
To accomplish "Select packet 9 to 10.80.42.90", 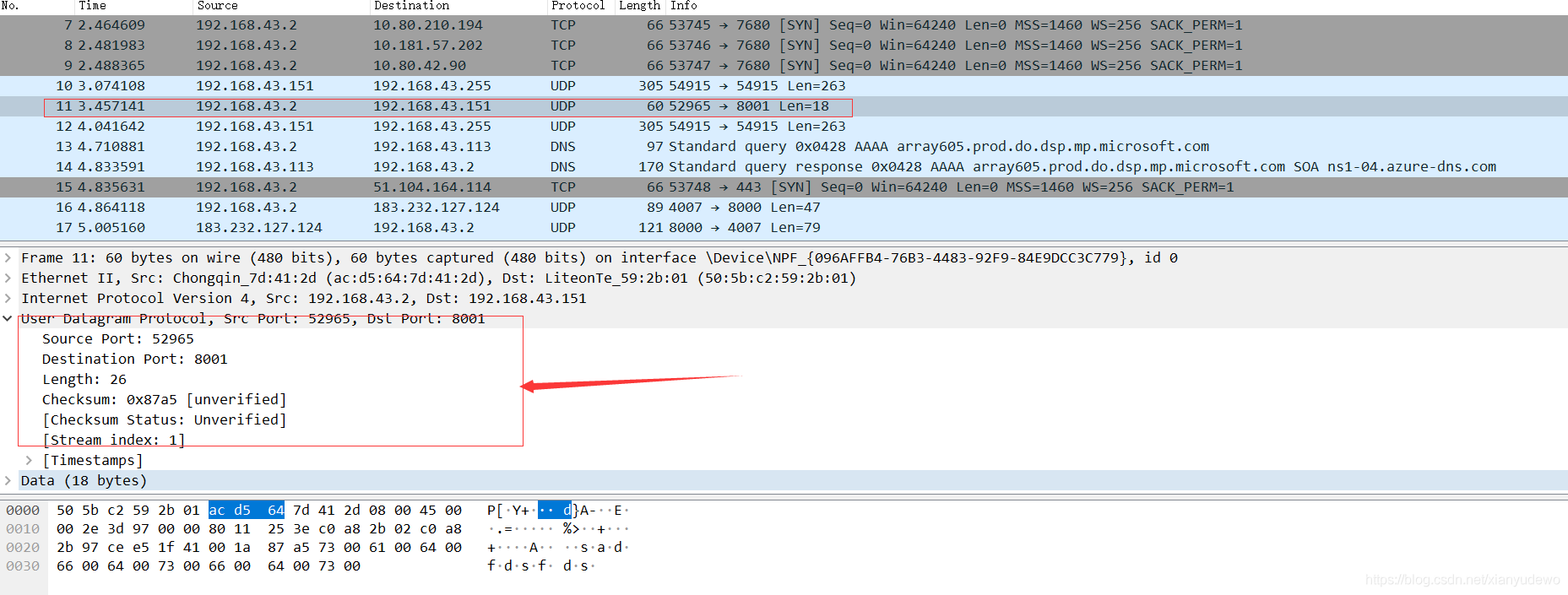I will pos(784,66).
